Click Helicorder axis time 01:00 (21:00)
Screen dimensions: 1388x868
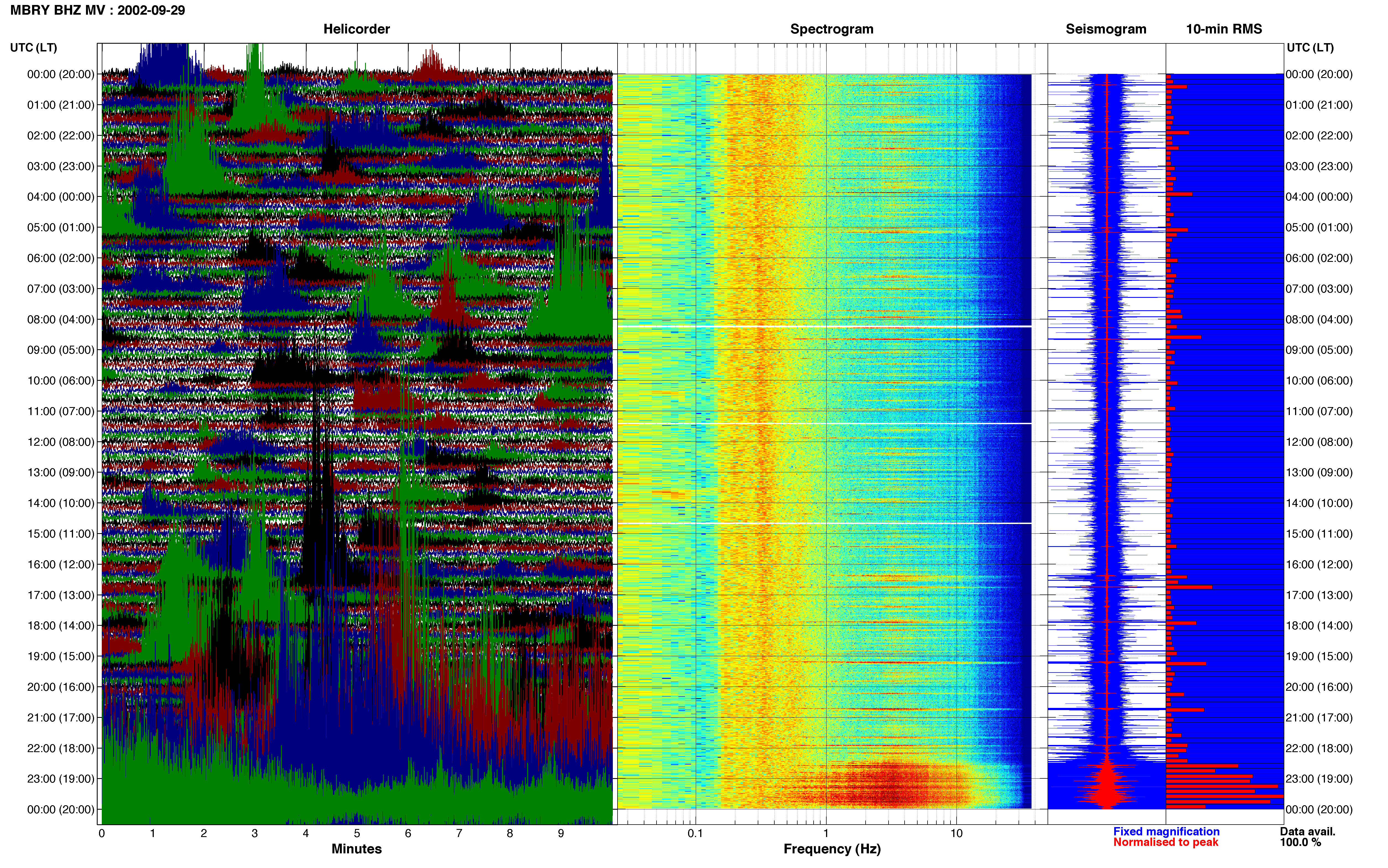(61, 105)
